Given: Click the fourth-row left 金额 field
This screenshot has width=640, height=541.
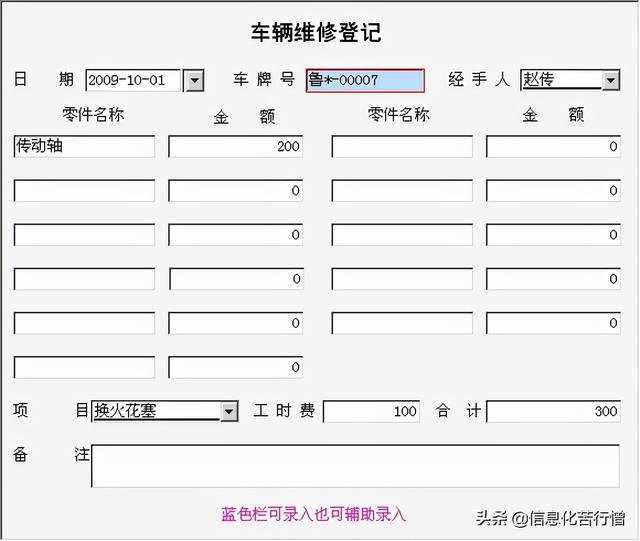Looking at the screenshot, I should (x=236, y=279).
